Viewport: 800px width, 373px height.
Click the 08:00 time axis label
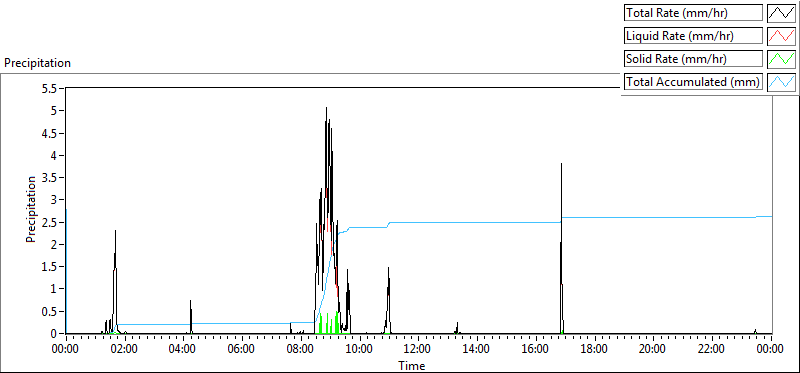(x=301, y=350)
